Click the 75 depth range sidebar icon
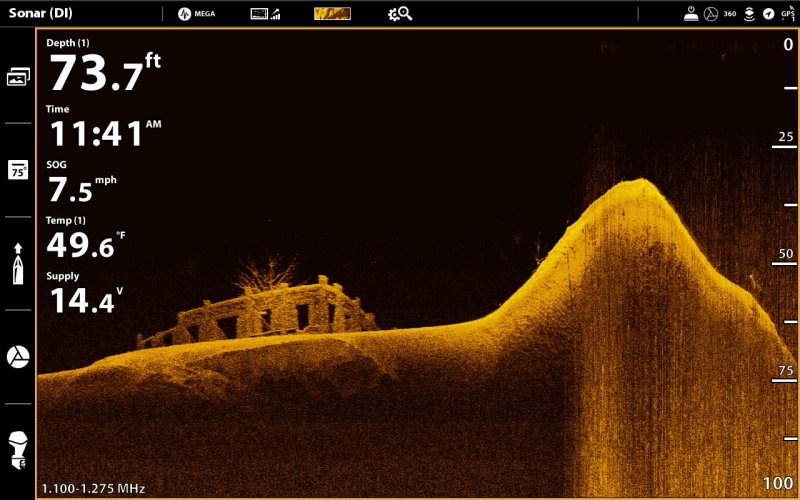 [18, 170]
